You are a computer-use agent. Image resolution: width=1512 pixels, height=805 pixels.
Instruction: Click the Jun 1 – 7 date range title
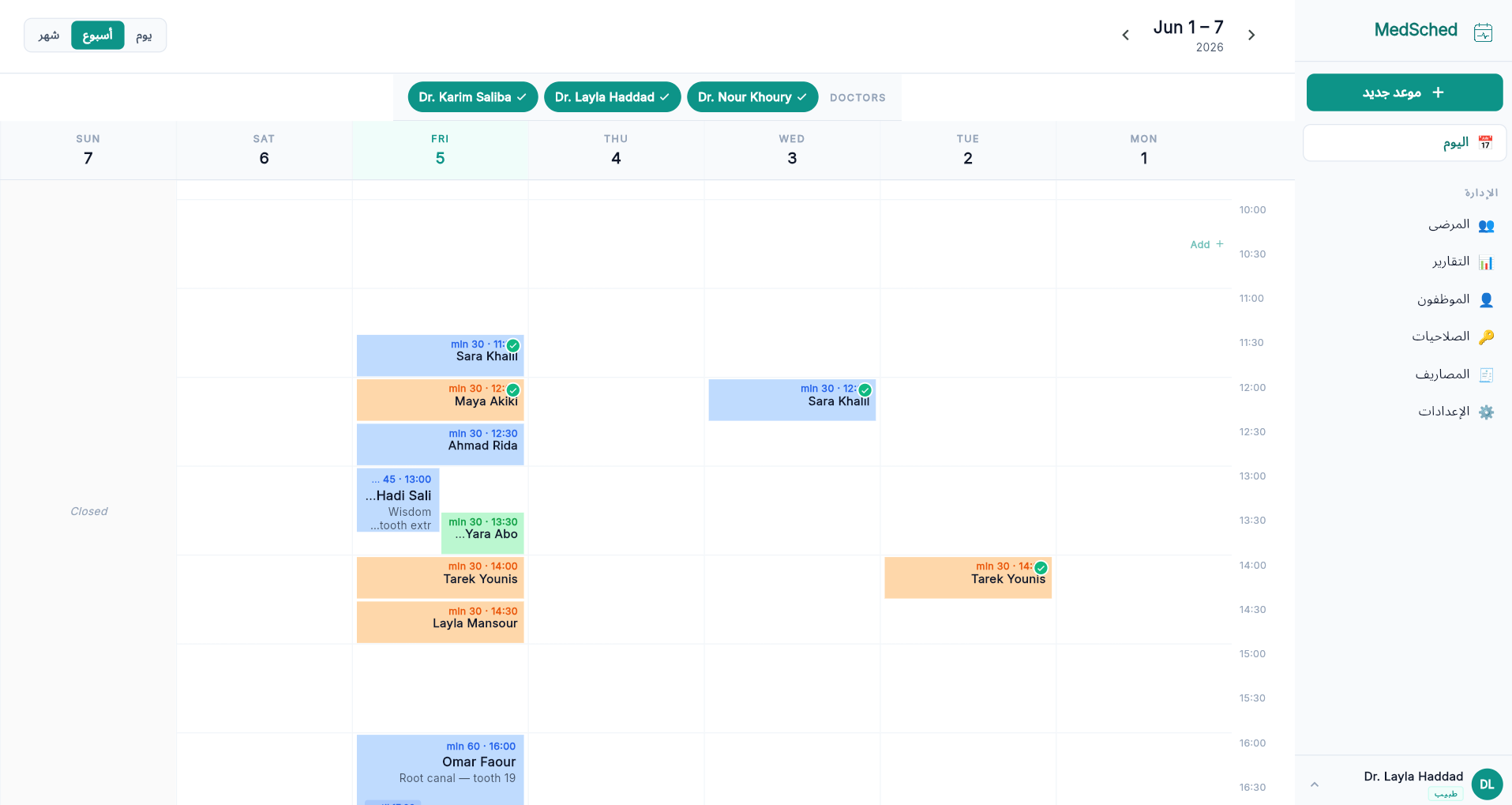1188,28
